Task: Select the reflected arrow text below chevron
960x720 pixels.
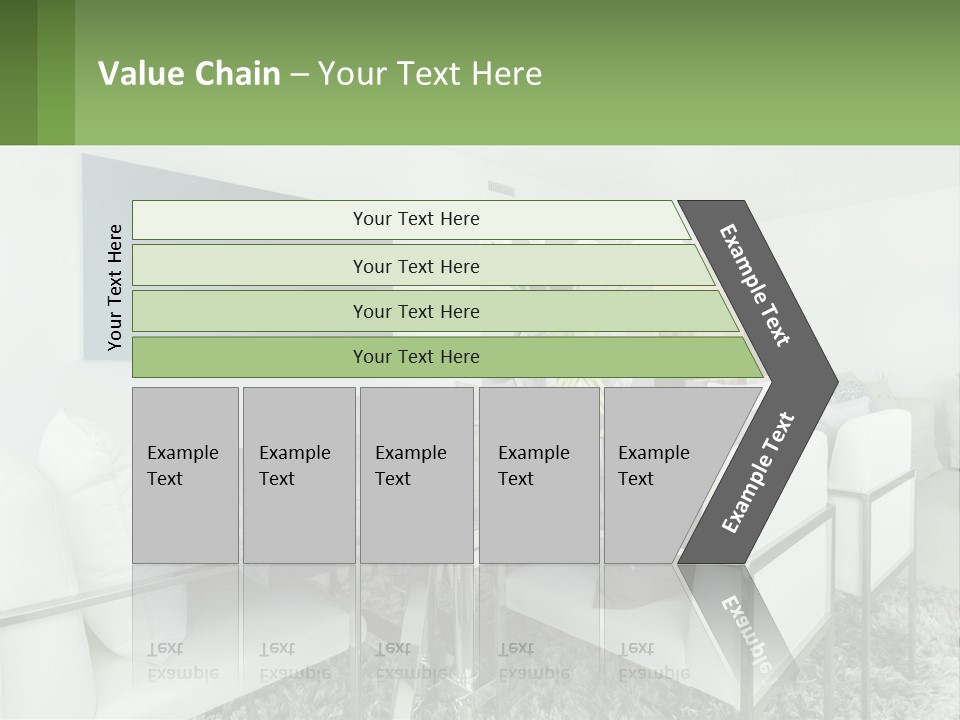Action: [x=747, y=634]
